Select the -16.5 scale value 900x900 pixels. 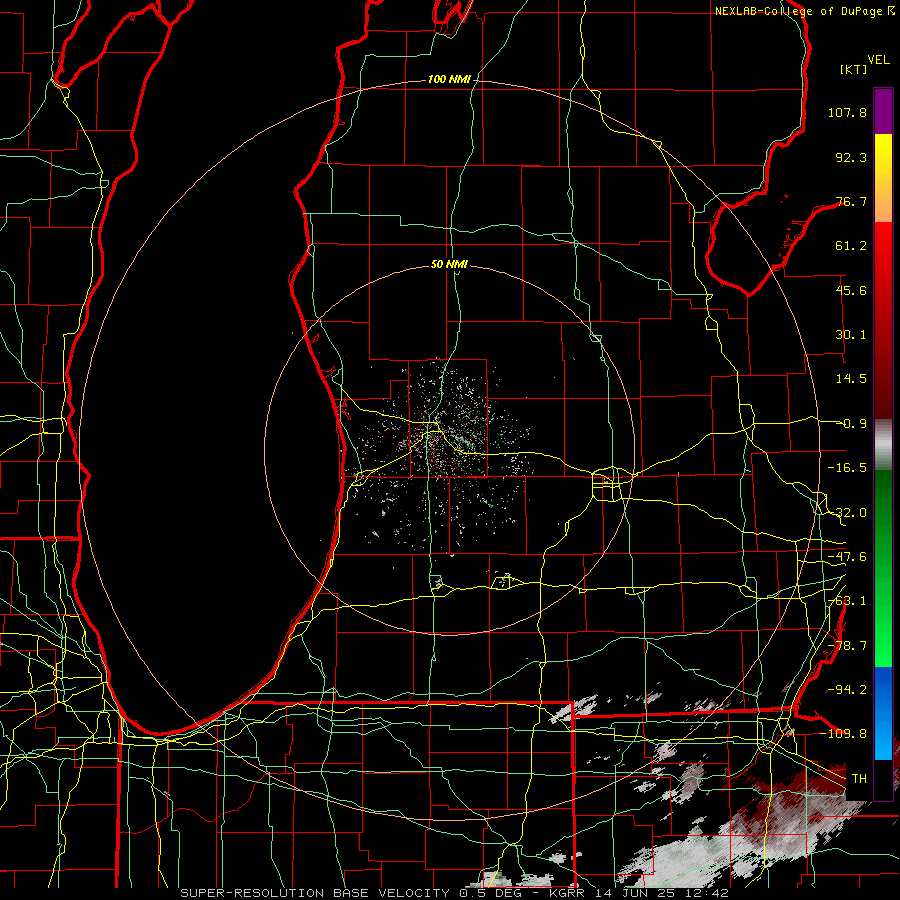[847, 468]
